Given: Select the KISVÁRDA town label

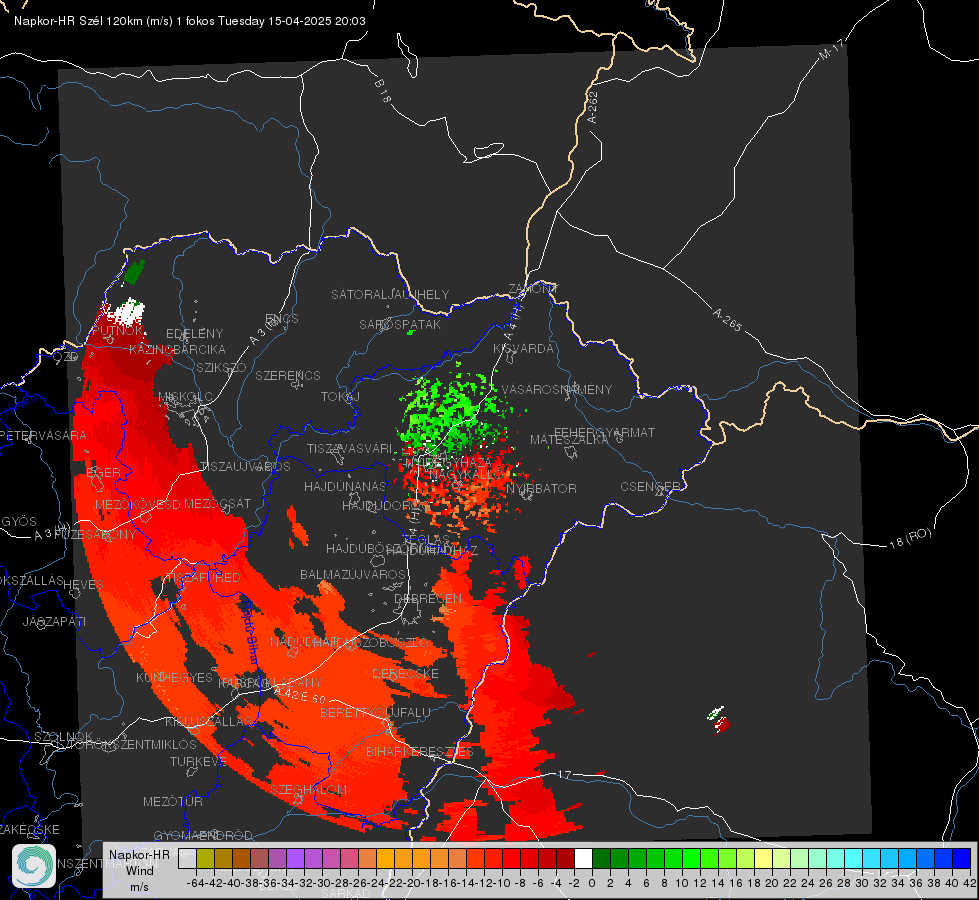Looking at the screenshot, I should [x=523, y=349].
